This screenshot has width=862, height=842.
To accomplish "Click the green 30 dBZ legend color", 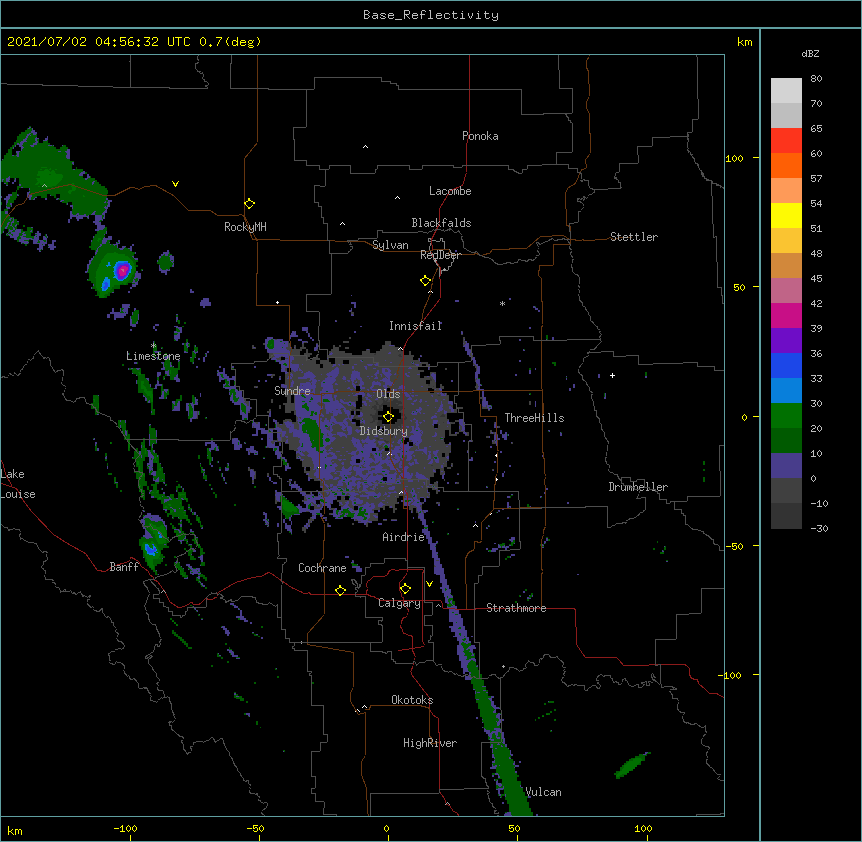I will point(786,416).
